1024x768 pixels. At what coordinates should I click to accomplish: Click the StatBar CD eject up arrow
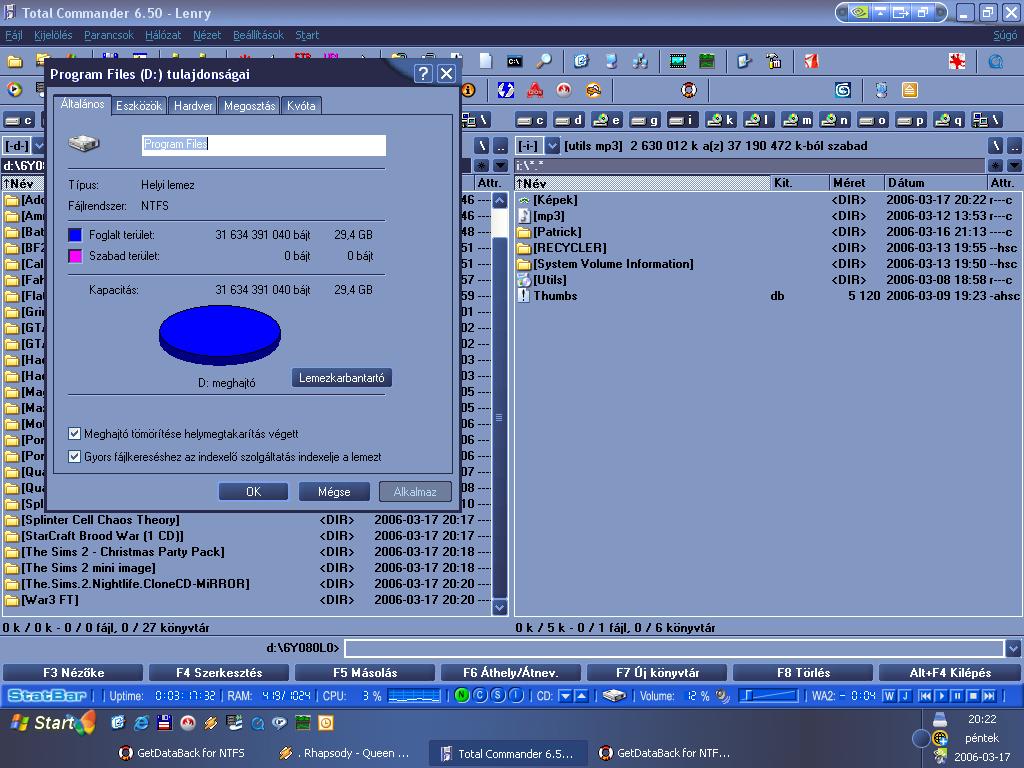coord(582,696)
